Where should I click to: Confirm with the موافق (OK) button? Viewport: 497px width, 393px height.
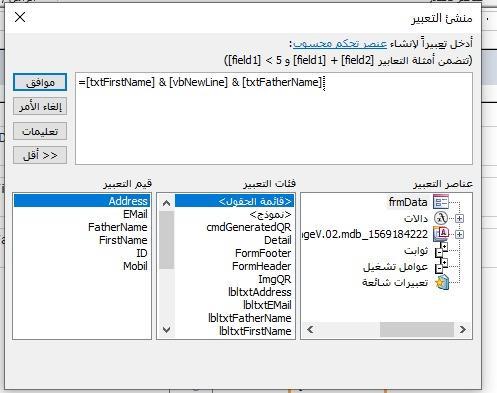click(x=40, y=82)
